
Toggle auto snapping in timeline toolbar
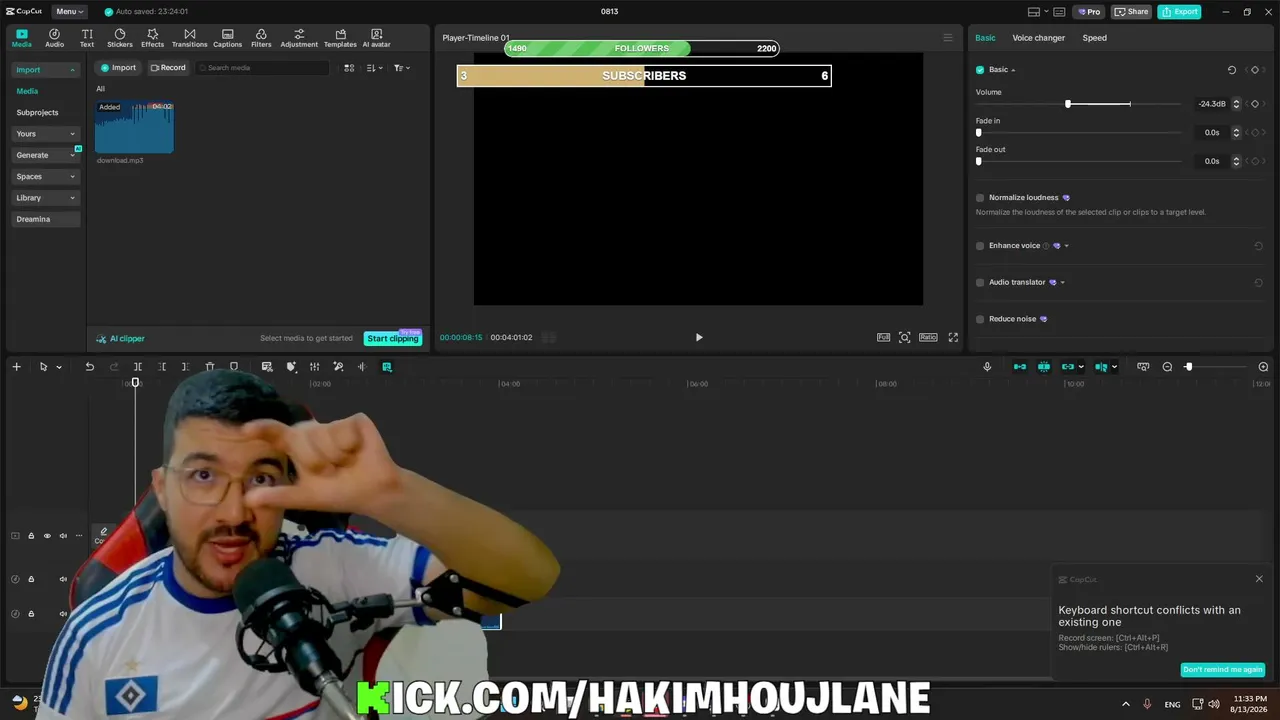pyautogui.click(x=1044, y=367)
